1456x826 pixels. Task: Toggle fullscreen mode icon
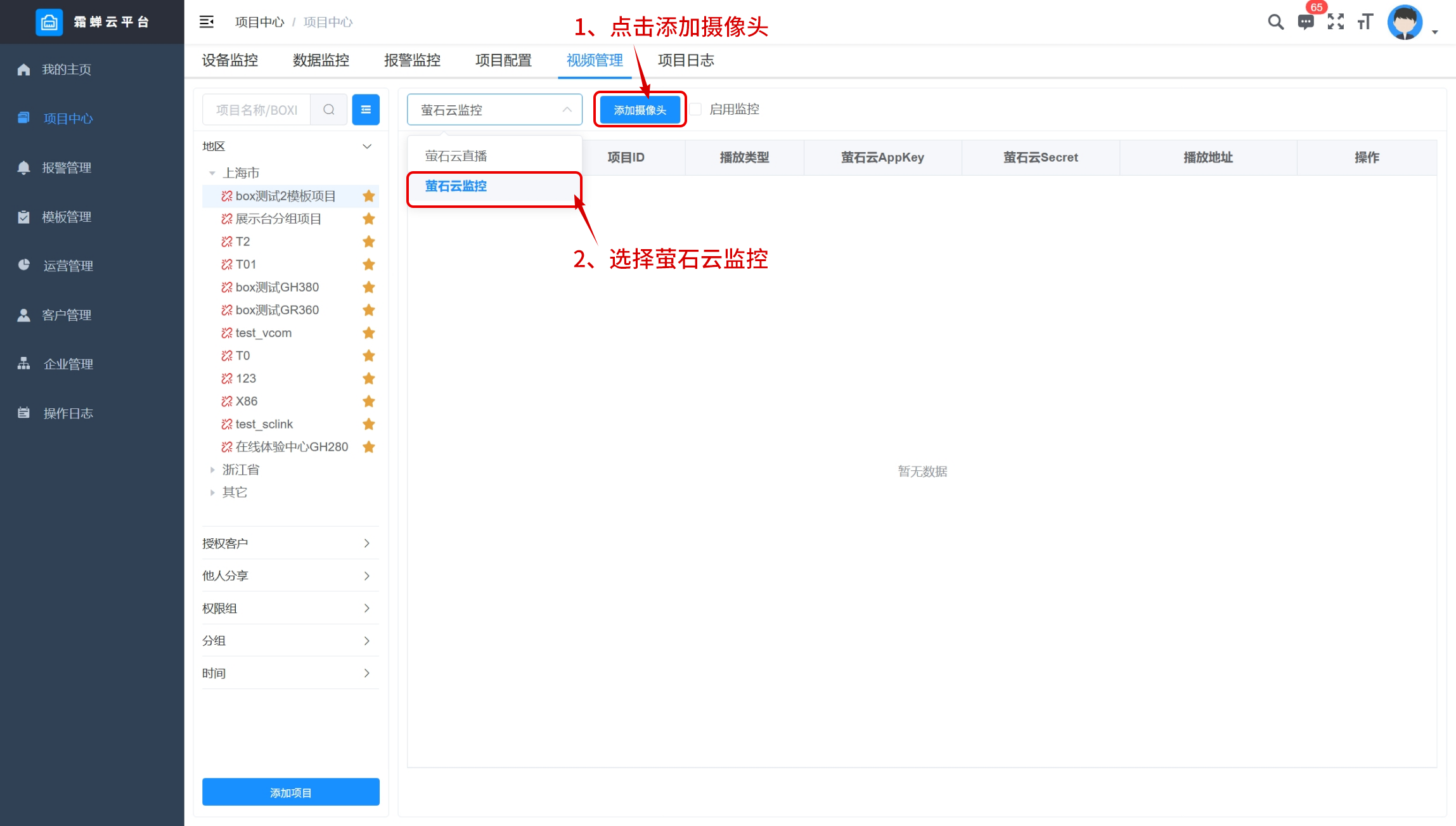(1336, 22)
